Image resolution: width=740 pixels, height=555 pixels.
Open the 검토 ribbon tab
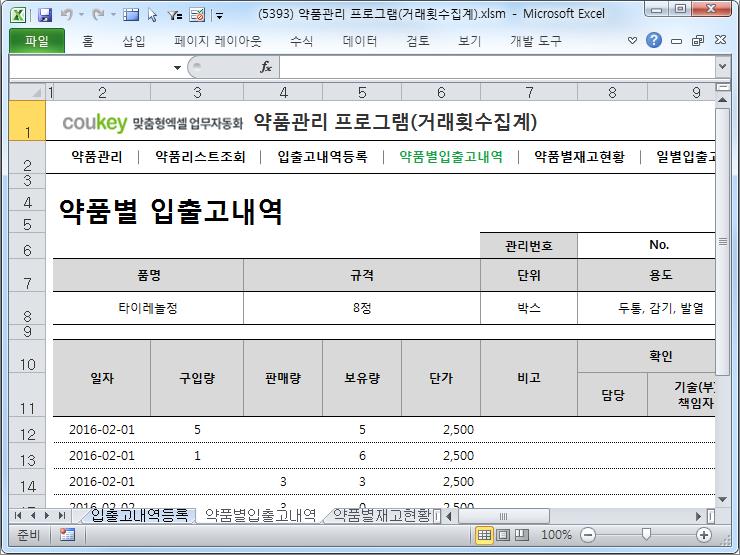418,41
